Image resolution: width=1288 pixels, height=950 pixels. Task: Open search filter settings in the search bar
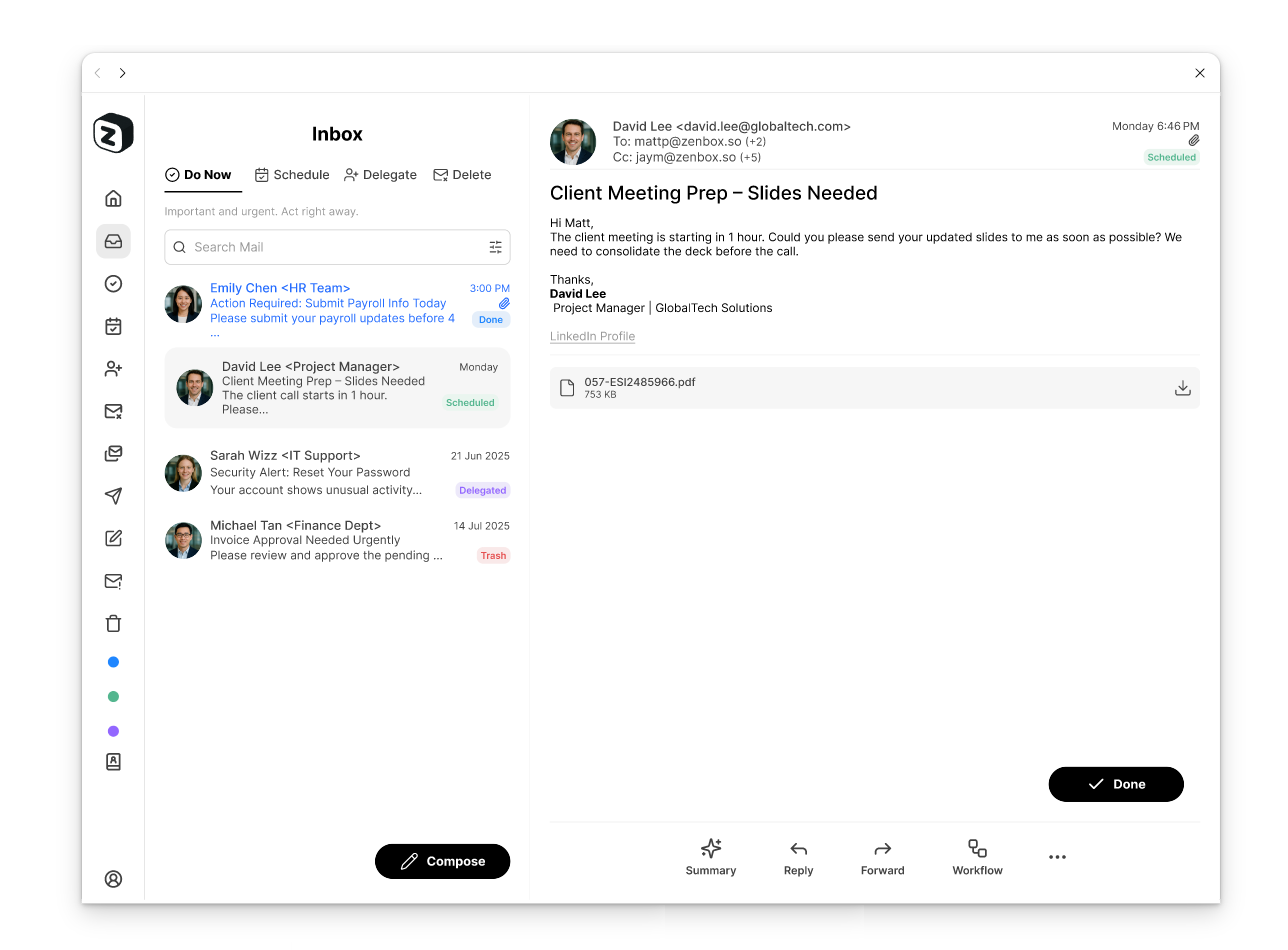pyautogui.click(x=495, y=247)
